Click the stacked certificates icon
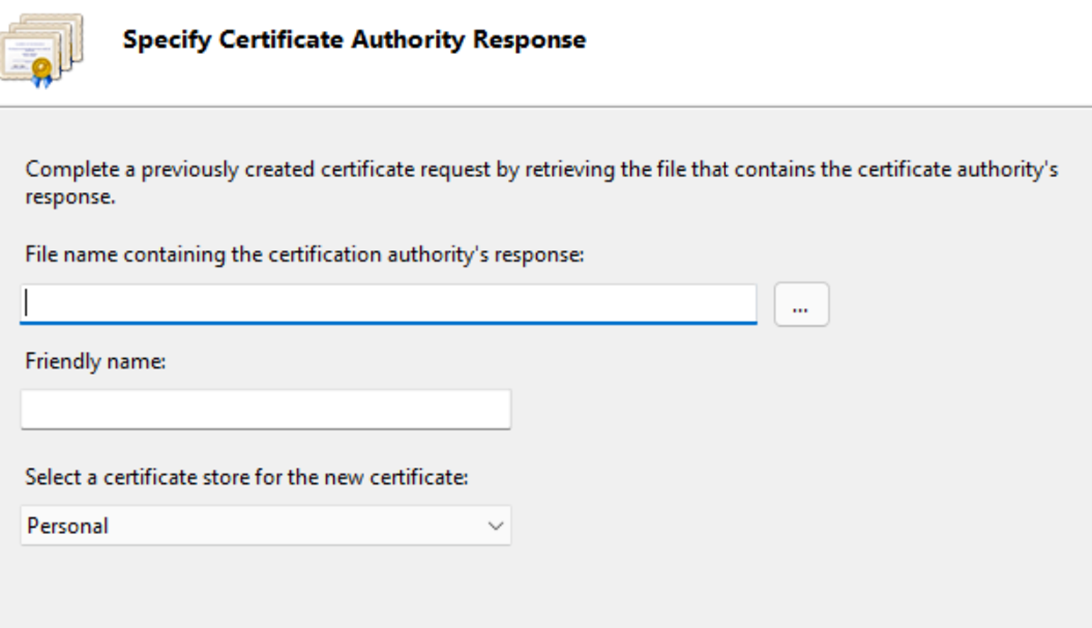The image size is (1092, 628). coord(42,50)
